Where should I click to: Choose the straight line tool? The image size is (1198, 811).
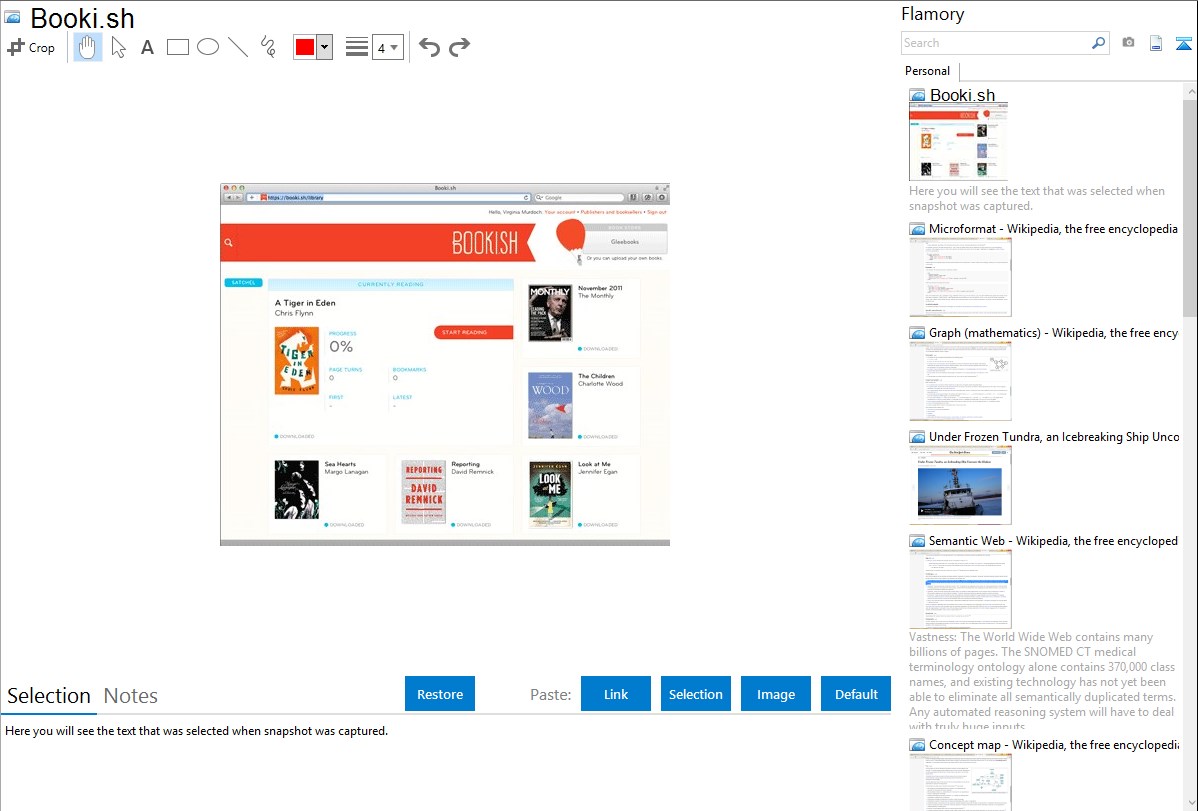click(x=238, y=47)
